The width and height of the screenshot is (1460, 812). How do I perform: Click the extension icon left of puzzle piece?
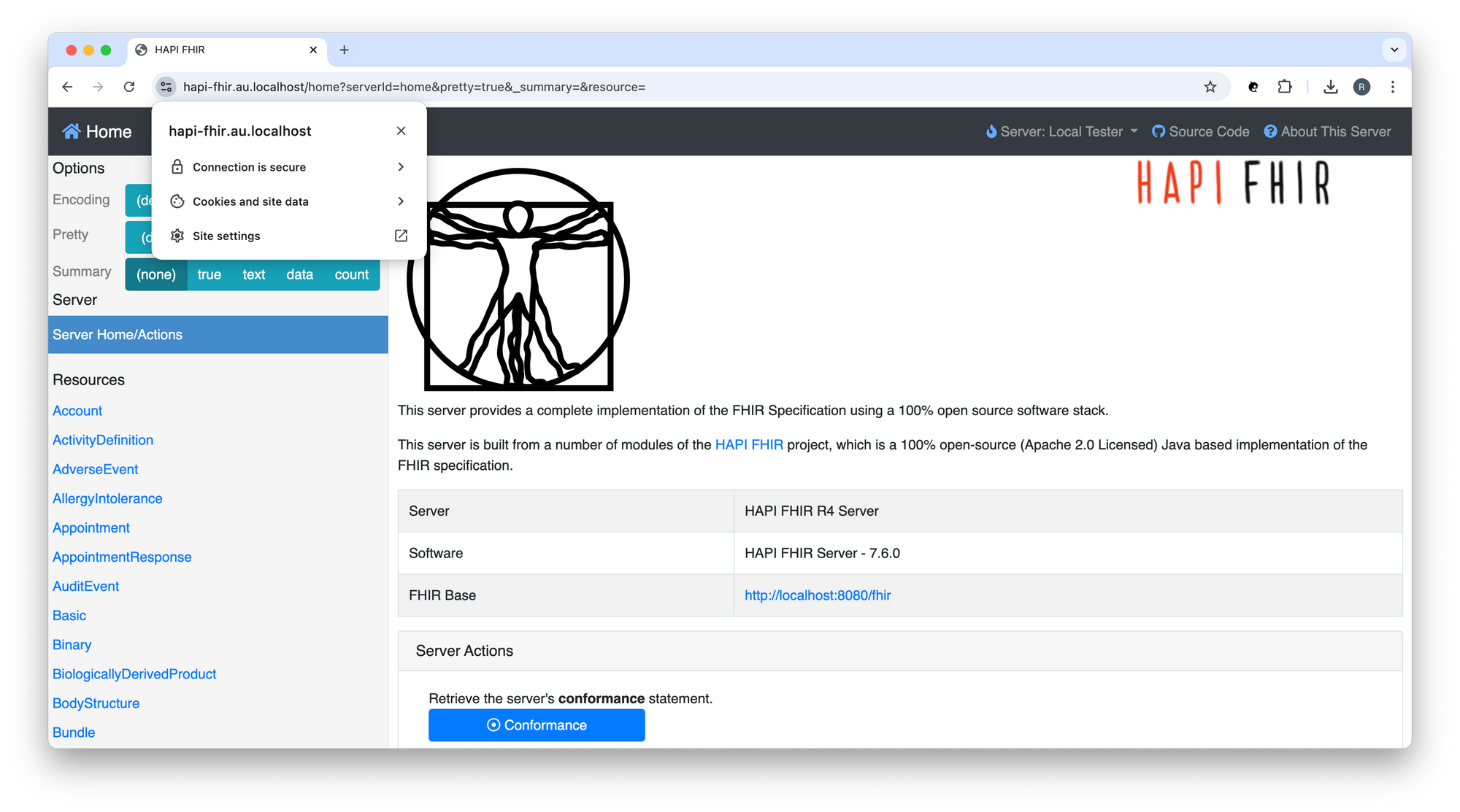[x=1253, y=87]
